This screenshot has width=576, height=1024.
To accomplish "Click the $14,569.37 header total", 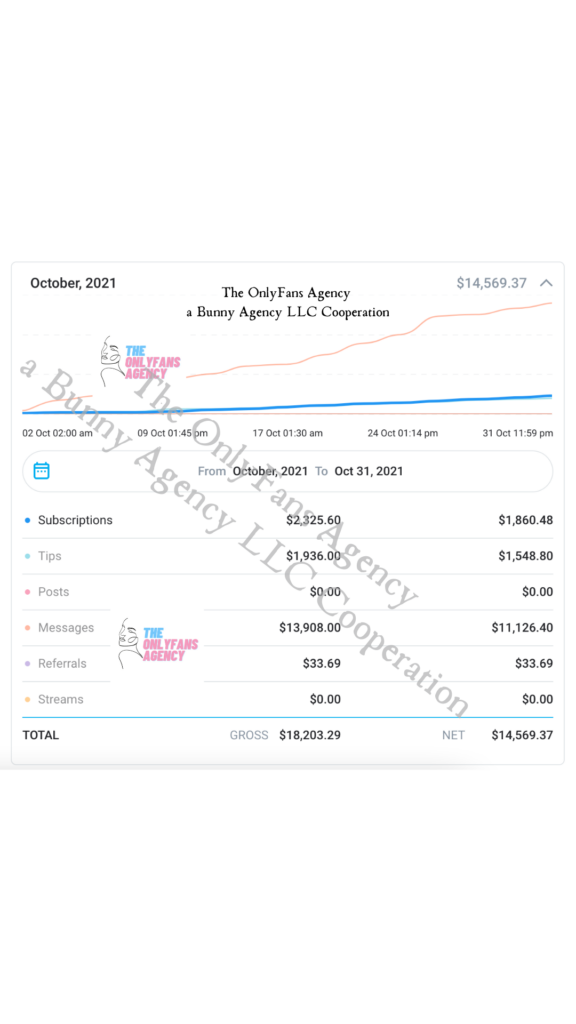I will point(491,283).
